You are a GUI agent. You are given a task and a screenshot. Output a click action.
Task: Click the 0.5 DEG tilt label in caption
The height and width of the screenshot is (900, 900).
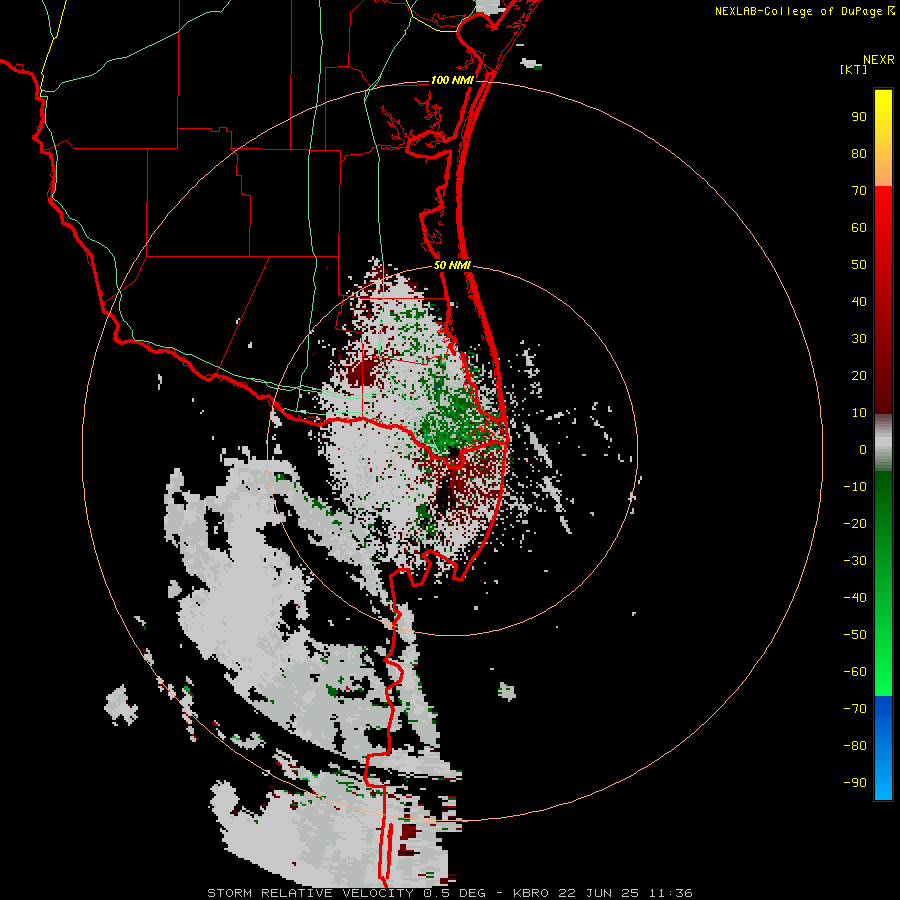tap(455, 893)
